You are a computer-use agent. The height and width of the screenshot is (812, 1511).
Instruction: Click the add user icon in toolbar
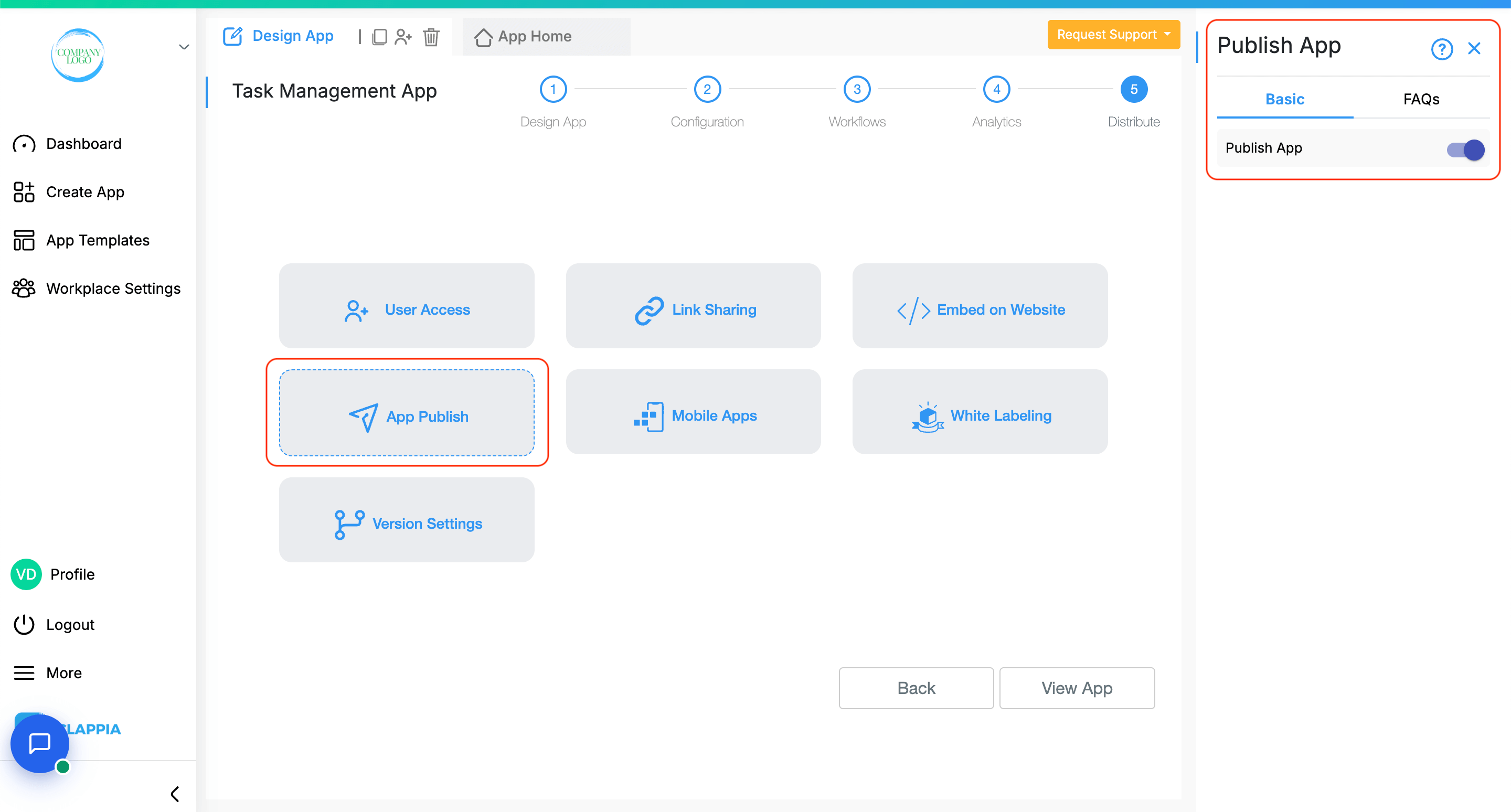(x=403, y=37)
